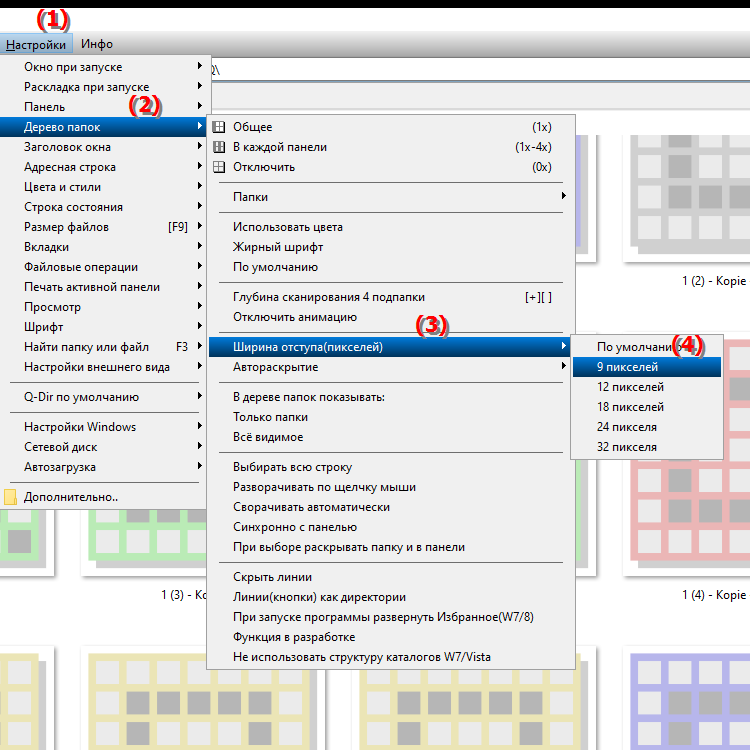Open Заголовок окна submenu
The image size is (750, 750).
coord(103,147)
